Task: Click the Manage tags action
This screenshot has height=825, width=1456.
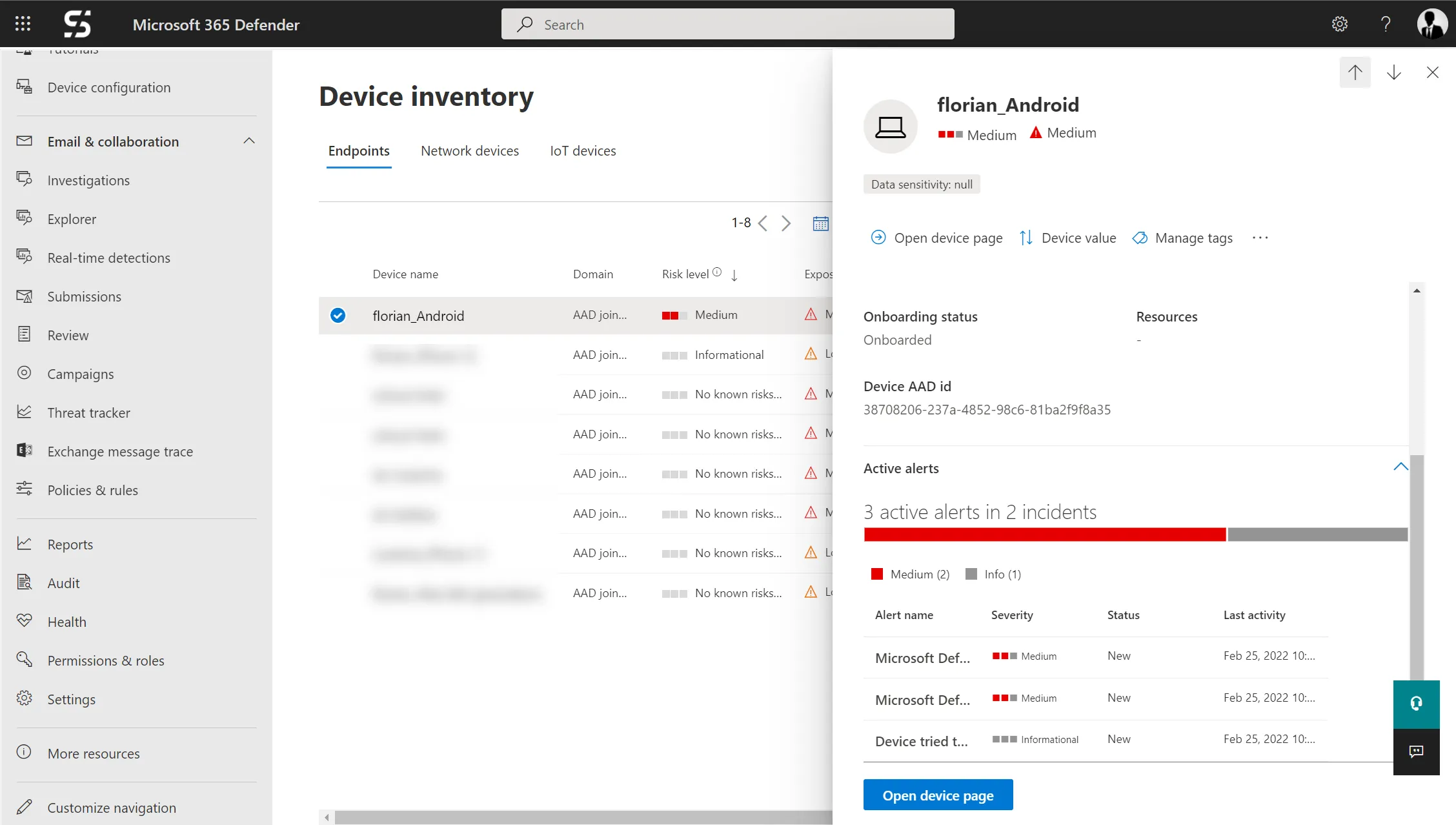Action: pyautogui.click(x=1182, y=238)
